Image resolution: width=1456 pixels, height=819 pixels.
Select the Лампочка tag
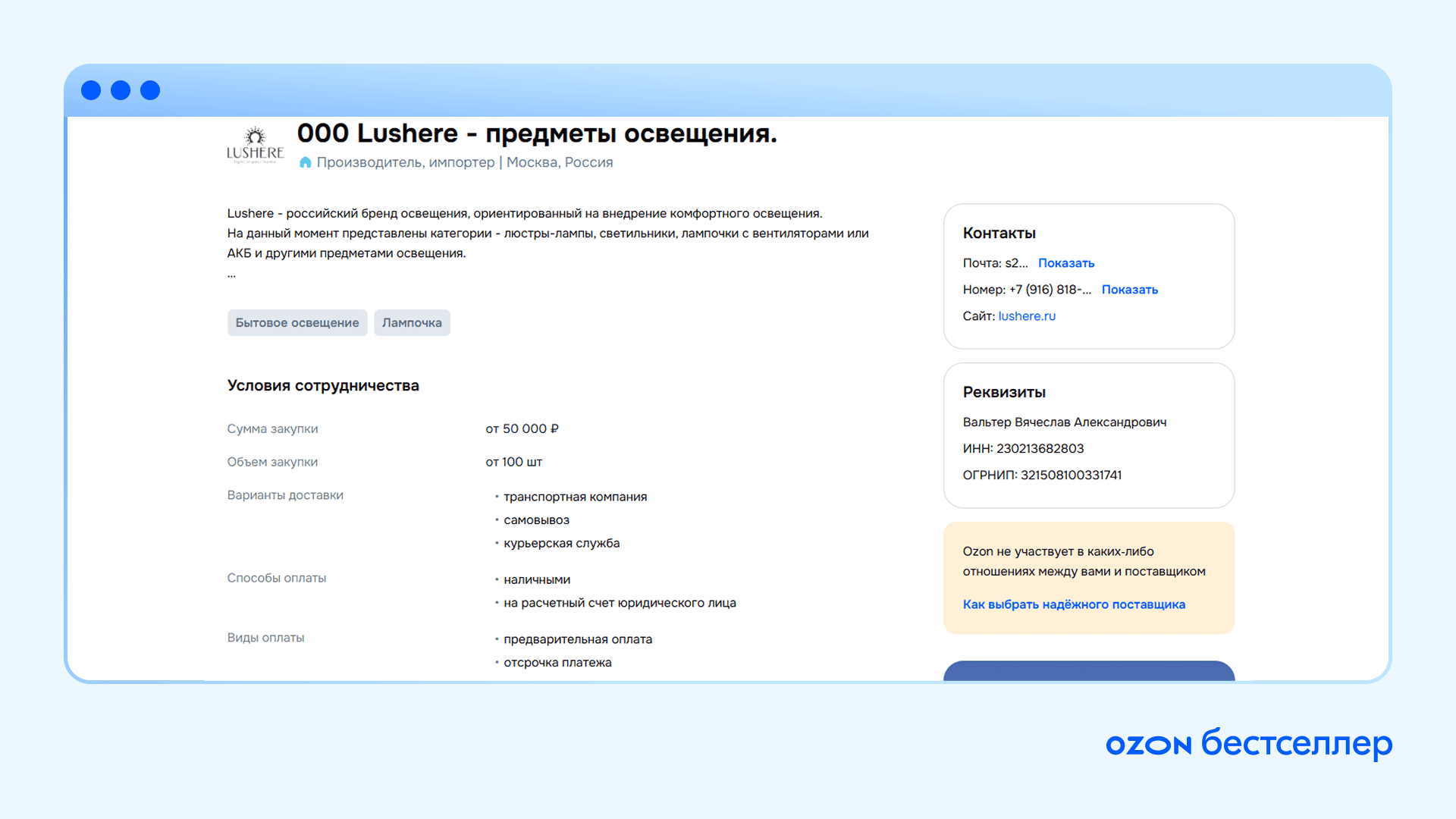[x=412, y=323]
